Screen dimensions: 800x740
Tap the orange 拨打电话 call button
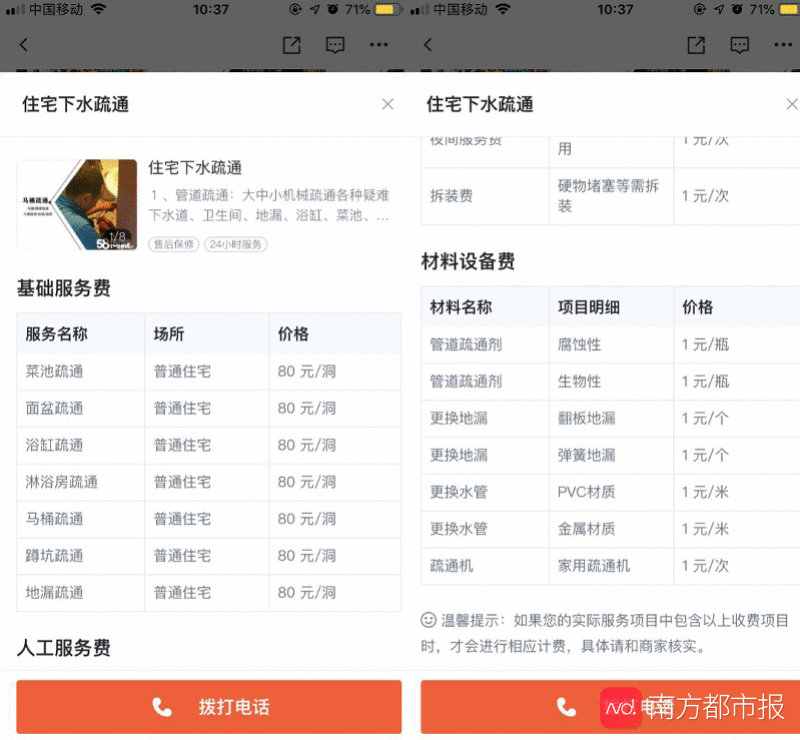pyautogui.click(x=208, y=706)
